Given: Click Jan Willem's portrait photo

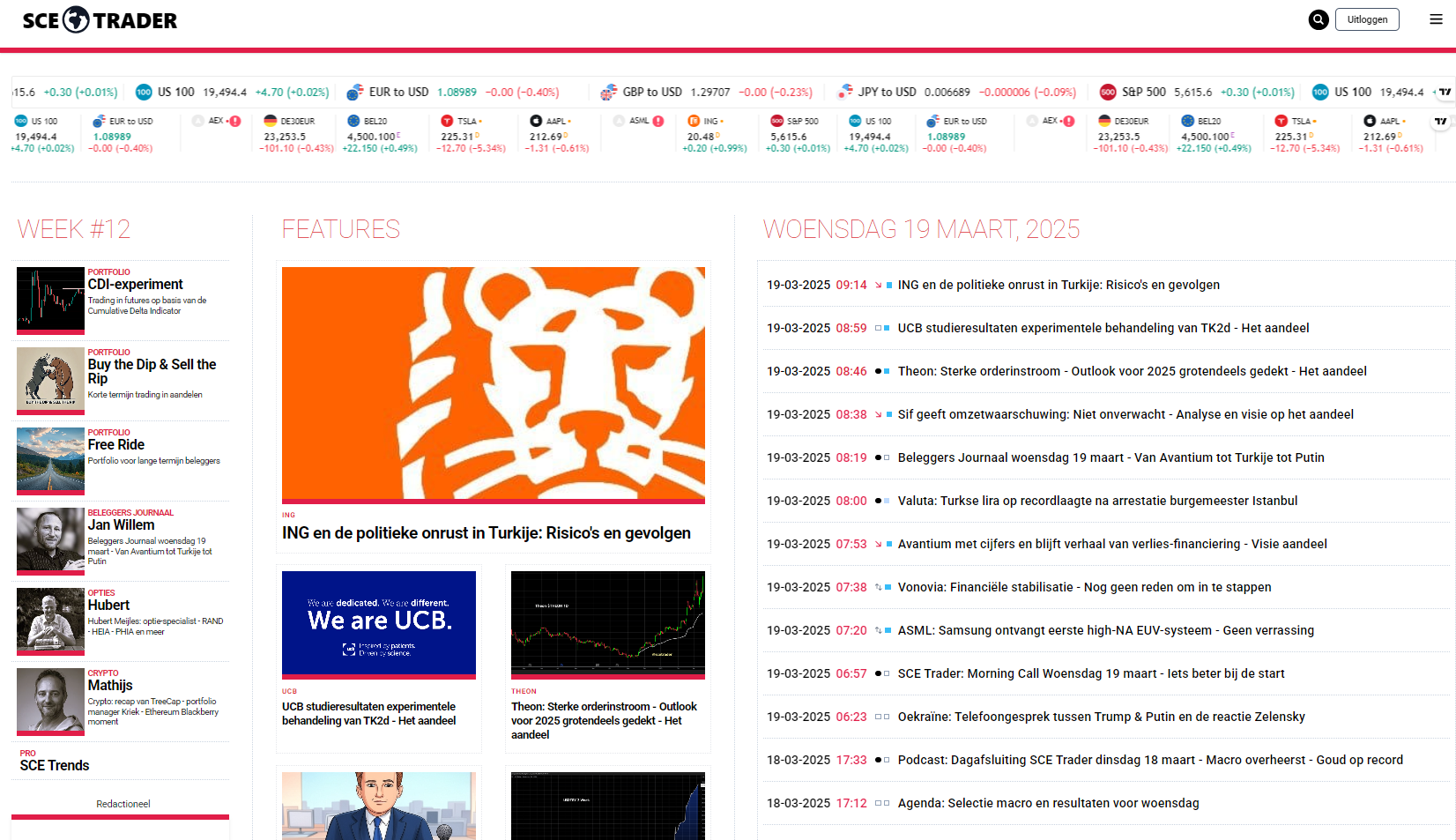Looking at the screenshot, I should (50, 540).
